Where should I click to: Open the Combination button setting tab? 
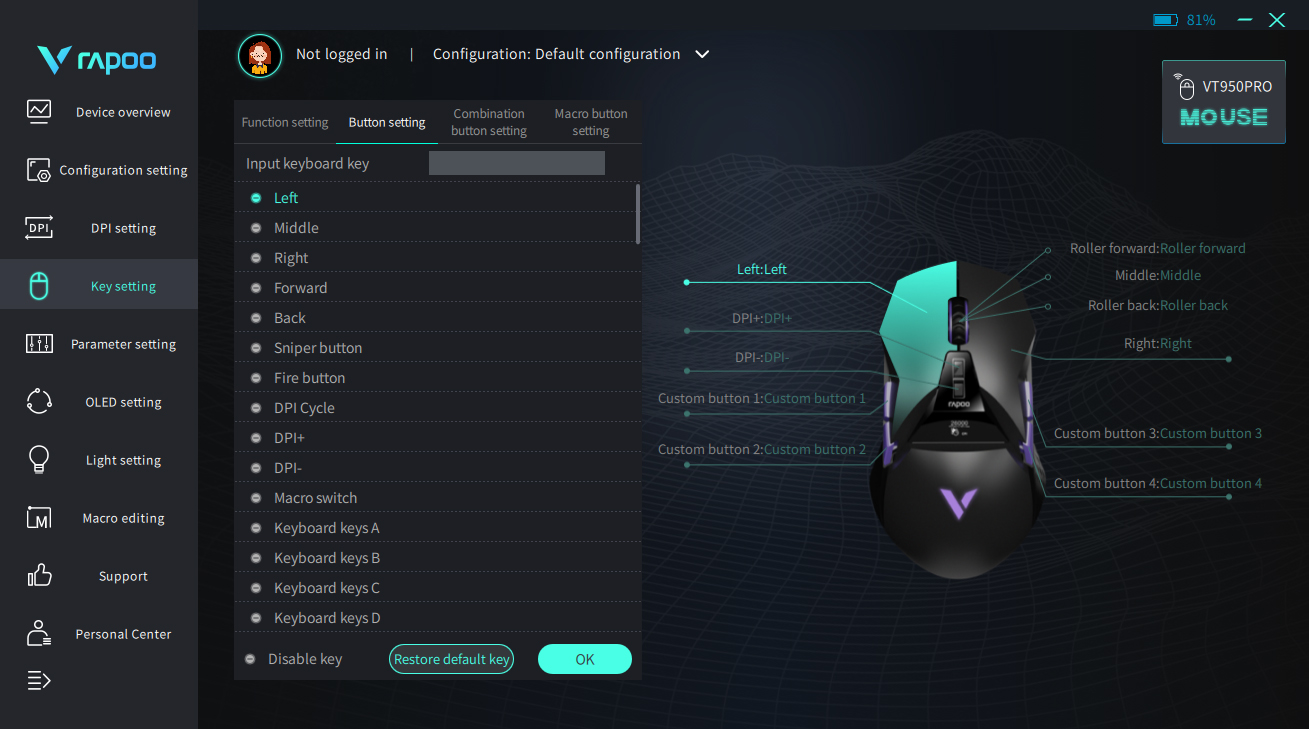point(489,122)
